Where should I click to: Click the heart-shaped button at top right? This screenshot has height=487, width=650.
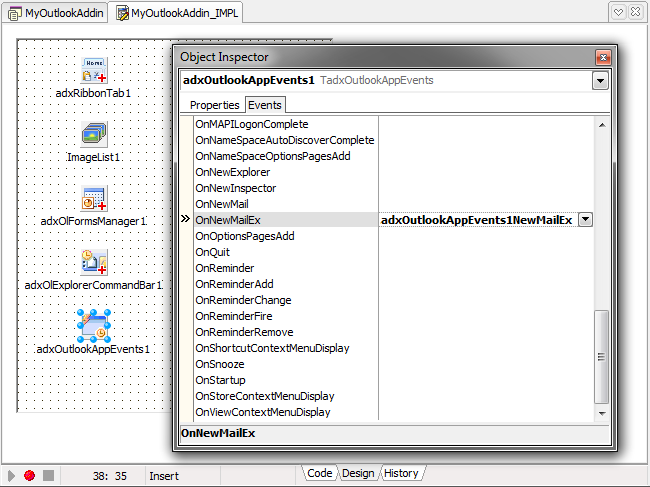(x=618, y=12)
